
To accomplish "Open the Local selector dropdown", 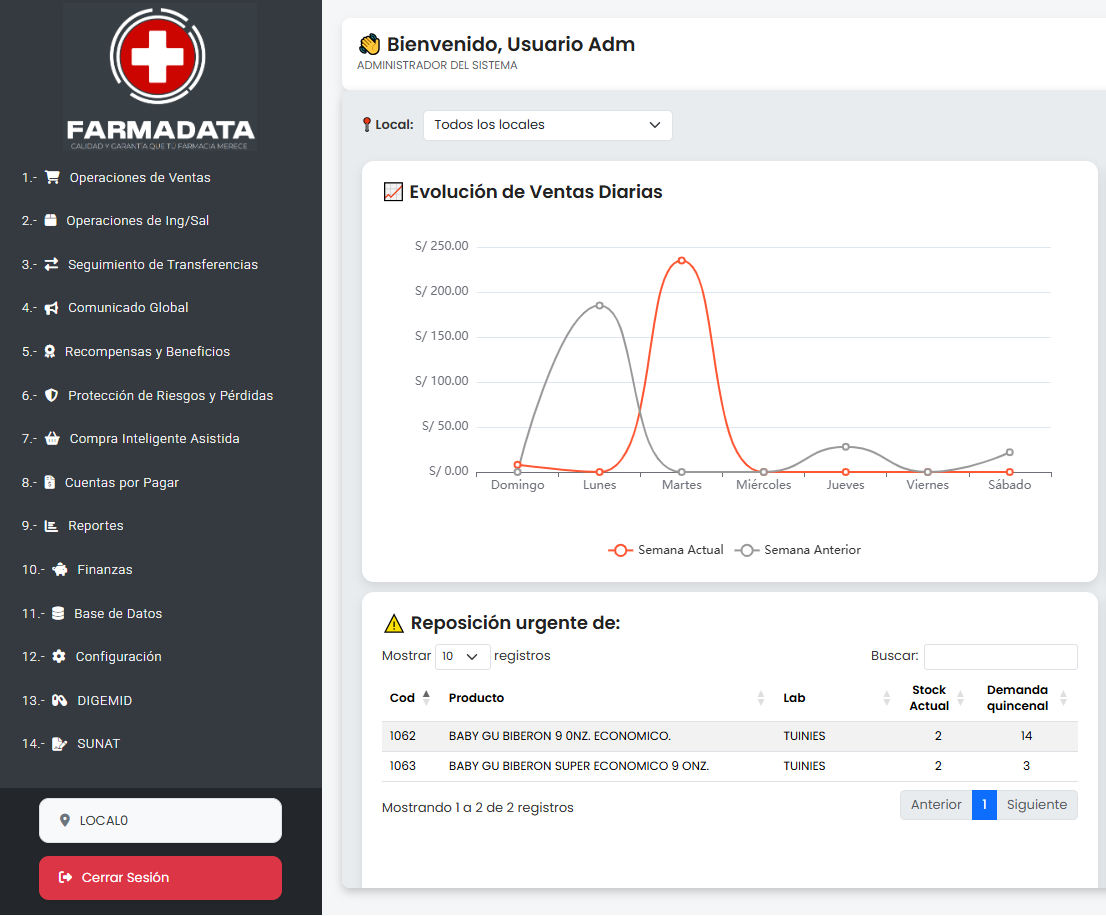I will pyautogui.click(x=548, y=125).
